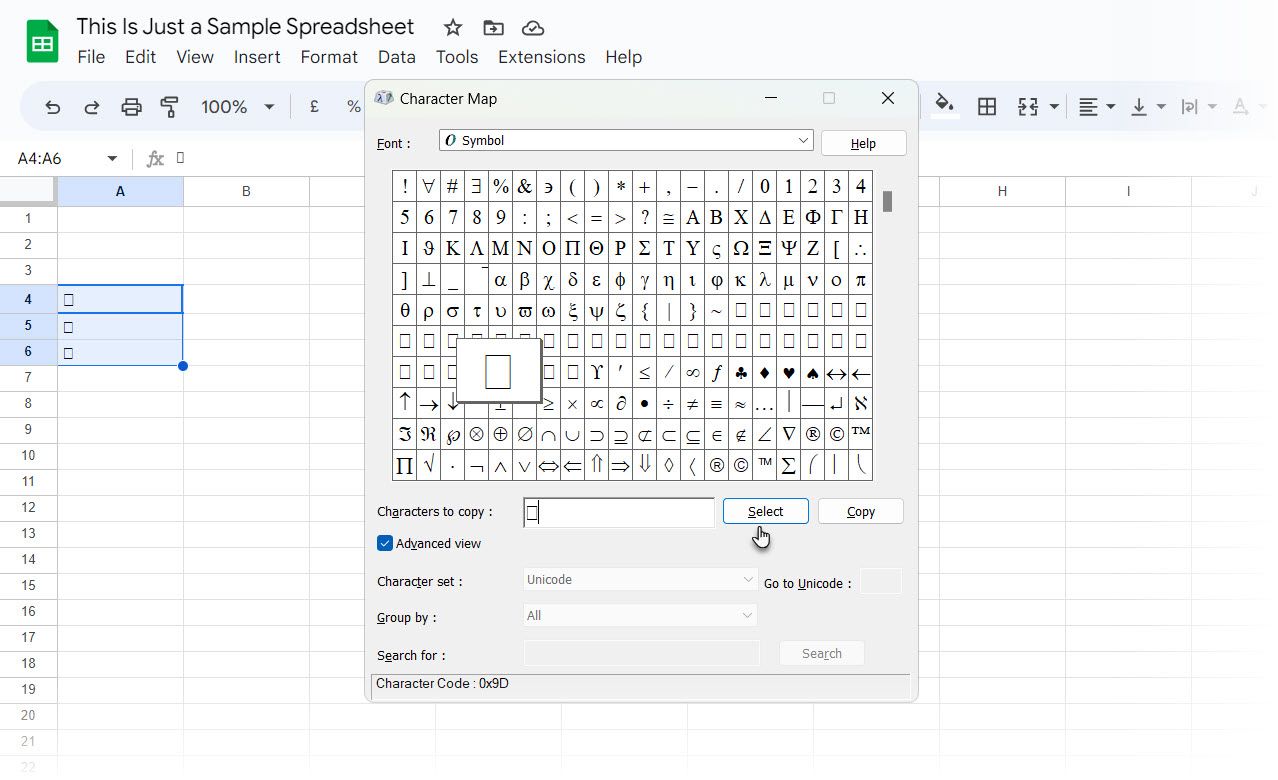The width and height of the screenshot is (1278, 780).
Task: Redo the last action
Action: coord(91,105)
